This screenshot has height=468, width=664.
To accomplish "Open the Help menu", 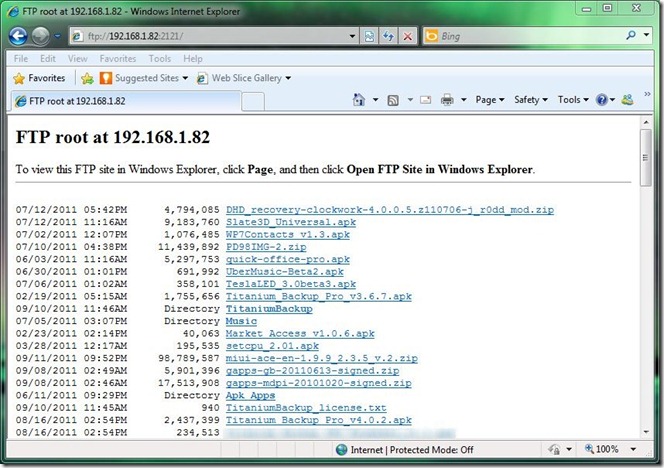I will (193, 58).
